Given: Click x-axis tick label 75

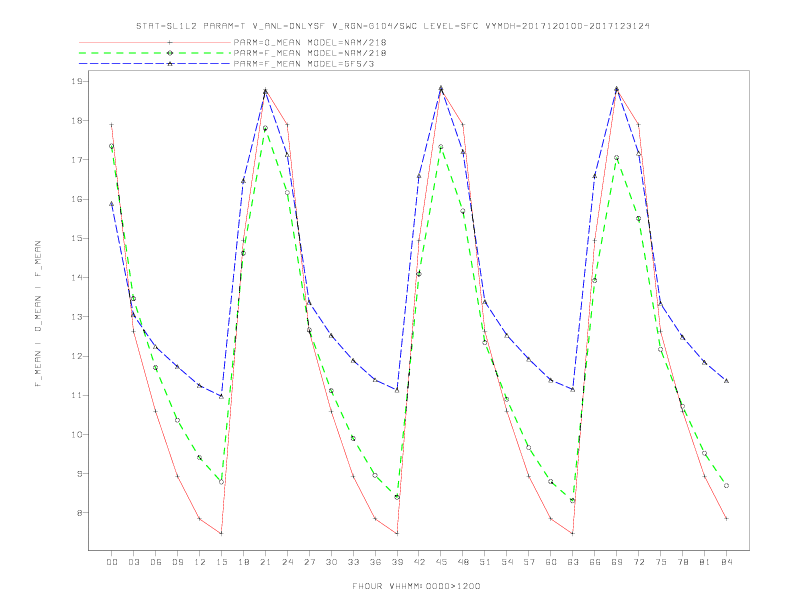Looking at the screenshot, I should click(661, 562).
